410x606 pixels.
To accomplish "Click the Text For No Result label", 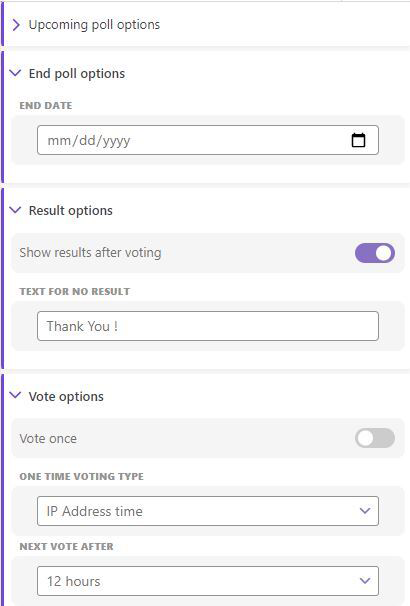I will (75, 291).
